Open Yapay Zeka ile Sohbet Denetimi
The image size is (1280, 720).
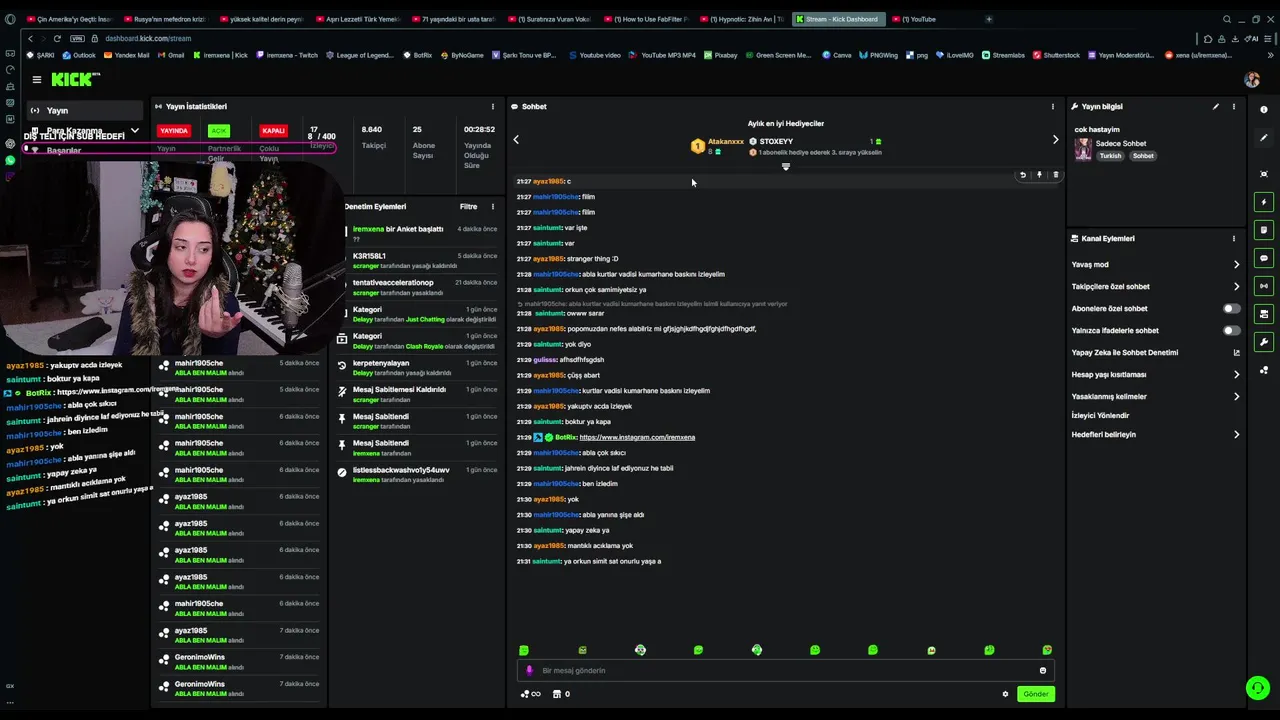coord(1155,353)
